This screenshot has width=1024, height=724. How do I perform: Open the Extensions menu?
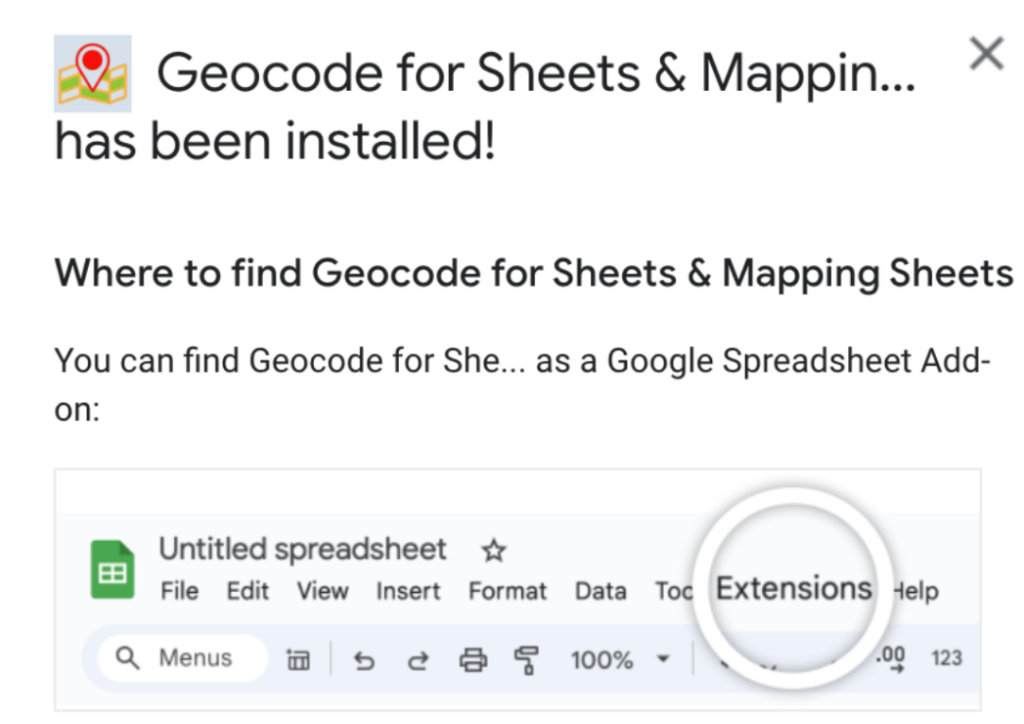793,588
